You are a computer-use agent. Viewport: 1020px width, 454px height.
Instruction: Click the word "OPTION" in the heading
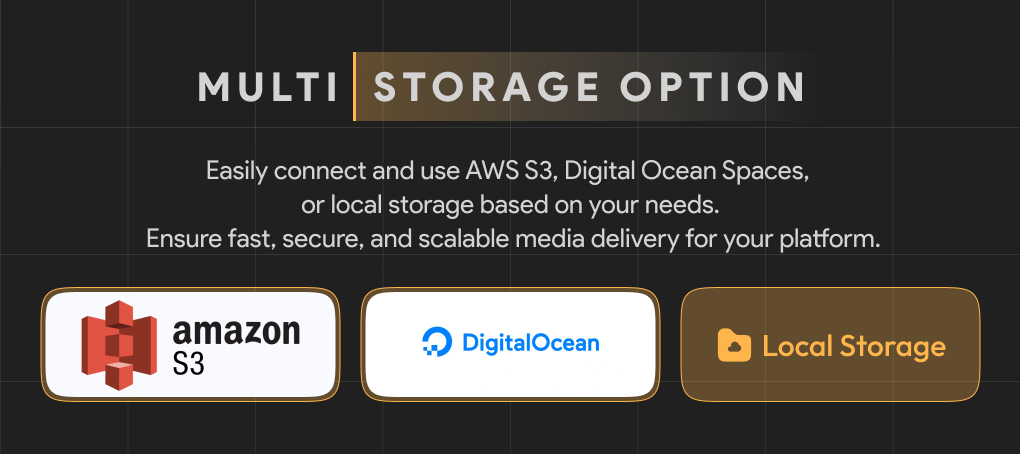click(712, 87)
